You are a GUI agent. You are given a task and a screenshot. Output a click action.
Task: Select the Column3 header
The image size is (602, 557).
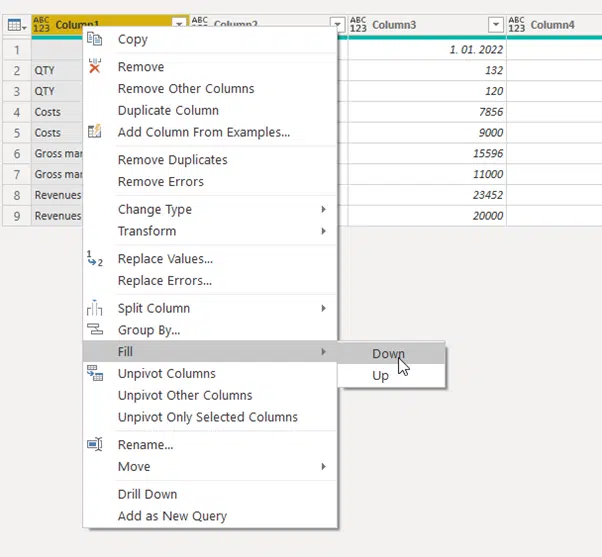[x=427, y=25]
